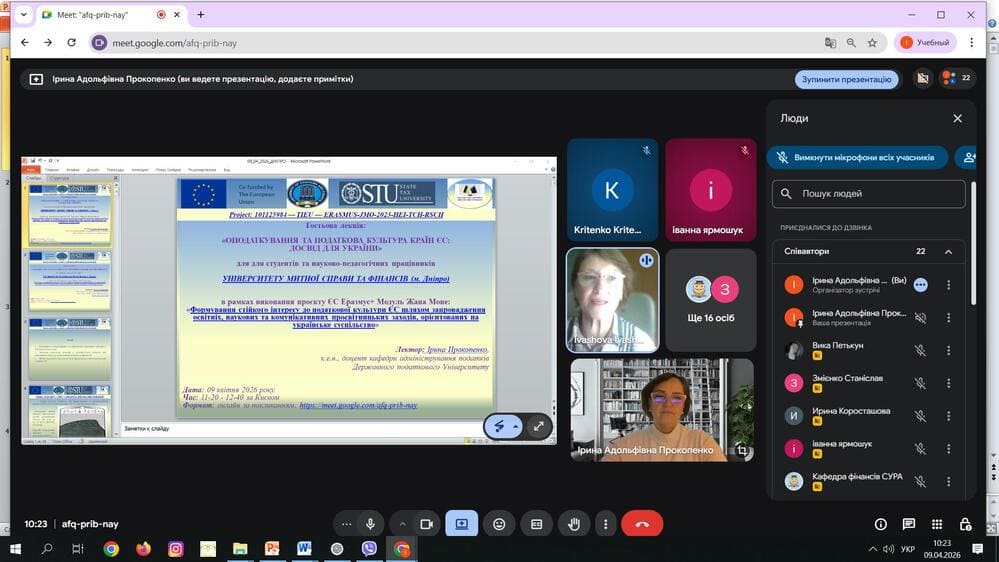The width and height of the screenshot is (999, 562).
Task: Close the Люди side panel
Action: click(x=957, y=118)
